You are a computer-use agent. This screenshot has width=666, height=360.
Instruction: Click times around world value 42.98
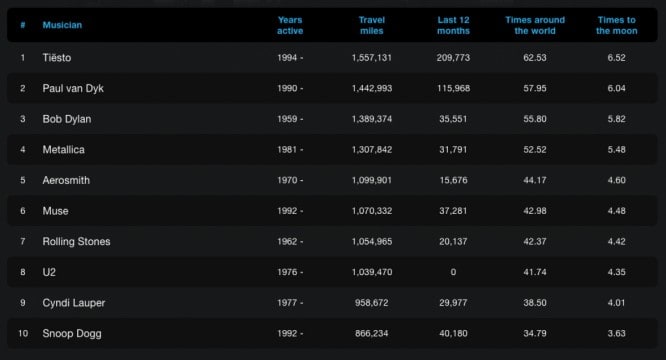tap(535, 211)
